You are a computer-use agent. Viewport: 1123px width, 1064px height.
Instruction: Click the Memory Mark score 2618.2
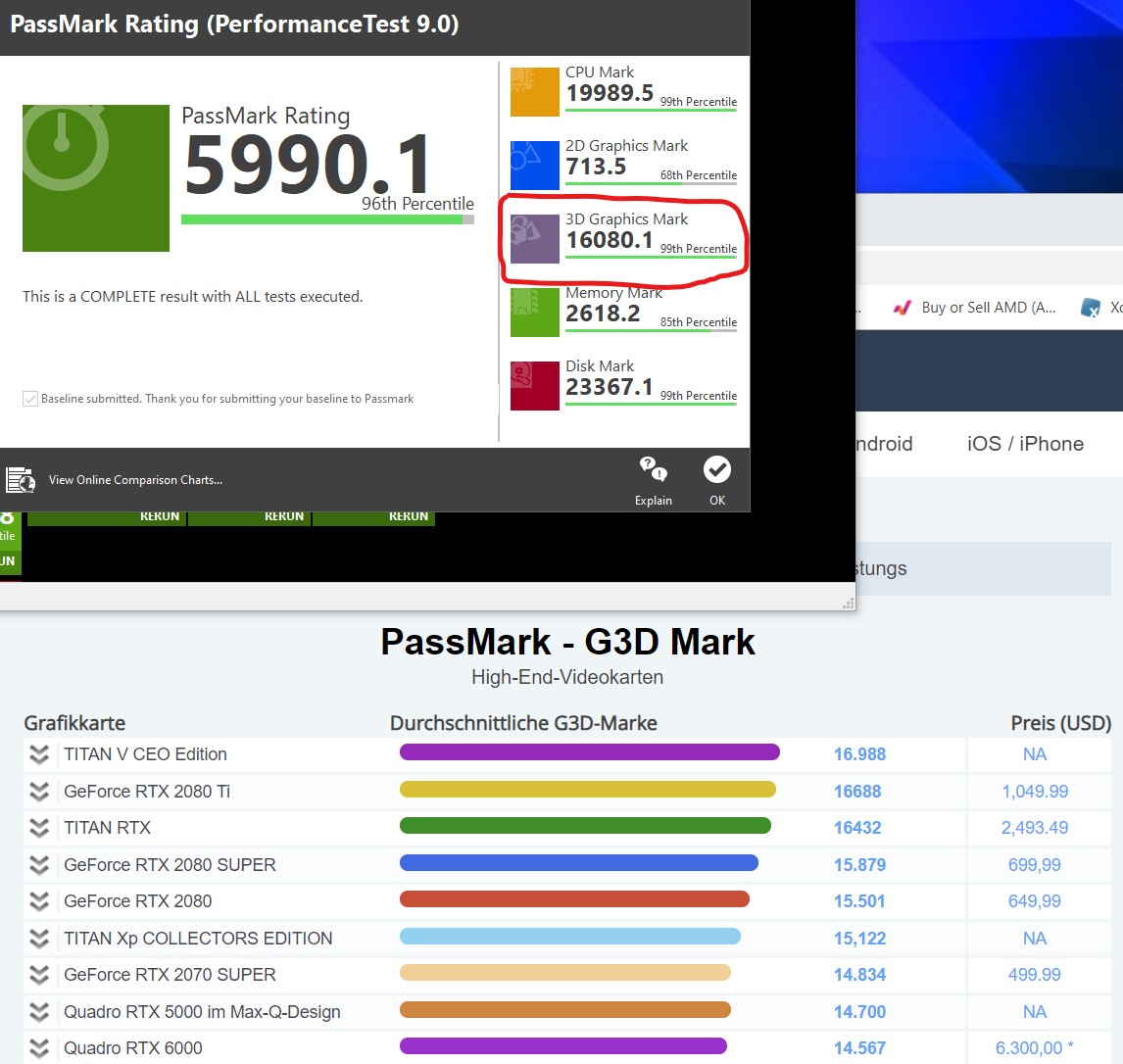tap(603, 314)
